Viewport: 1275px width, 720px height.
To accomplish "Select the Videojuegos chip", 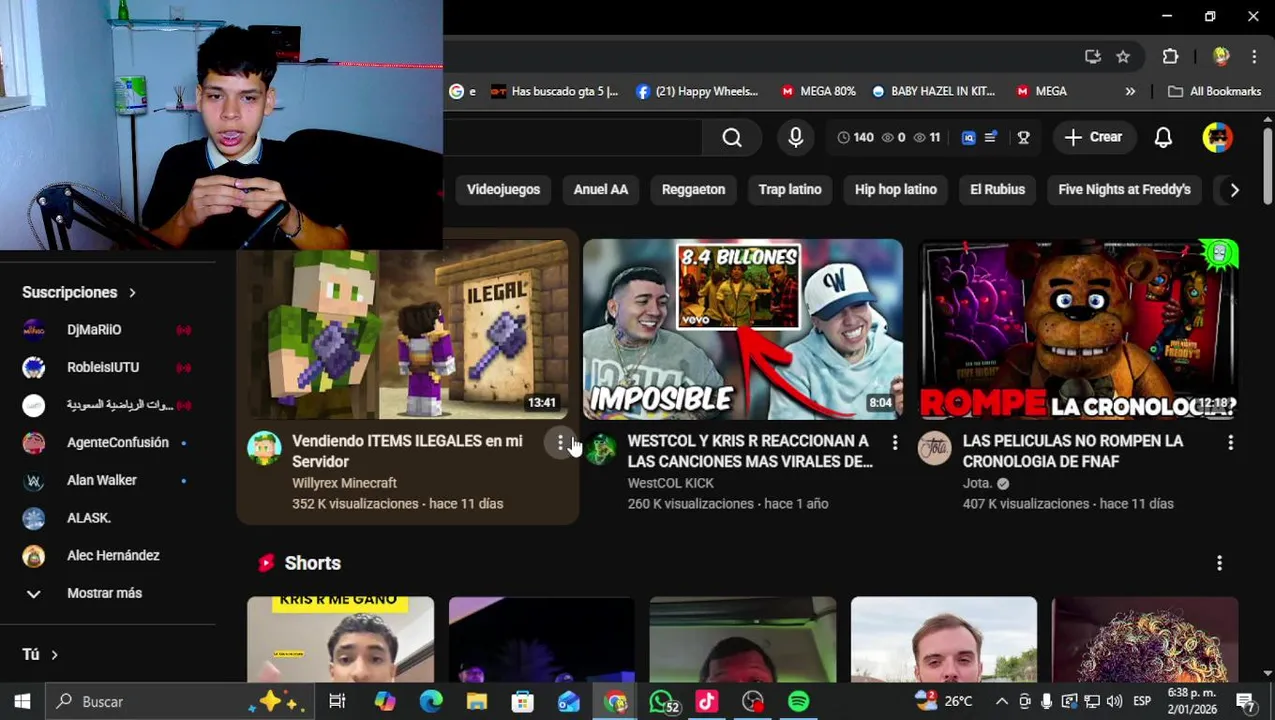I will pos(503,189).
